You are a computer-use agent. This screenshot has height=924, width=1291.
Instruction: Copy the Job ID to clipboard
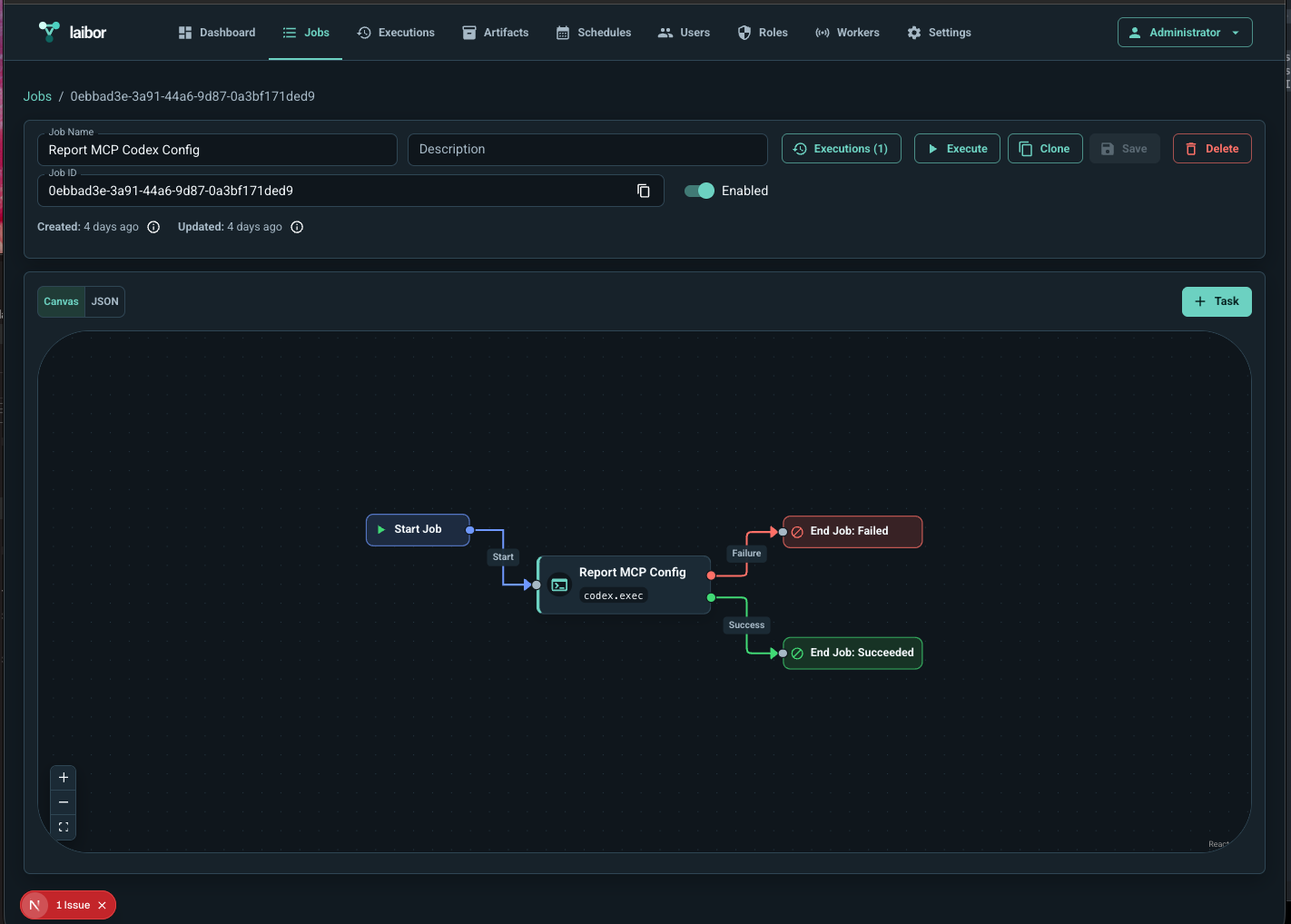pyautogui.click(x=644, y=191)
